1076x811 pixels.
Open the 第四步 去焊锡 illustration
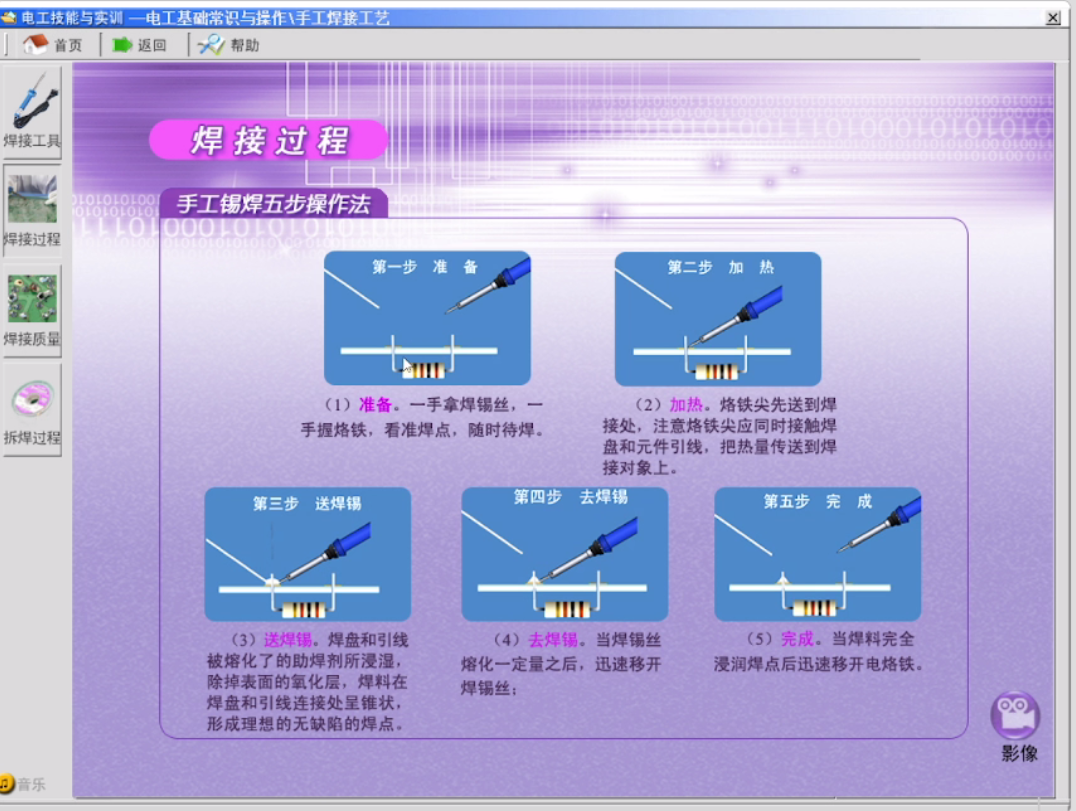click(564, 554)
